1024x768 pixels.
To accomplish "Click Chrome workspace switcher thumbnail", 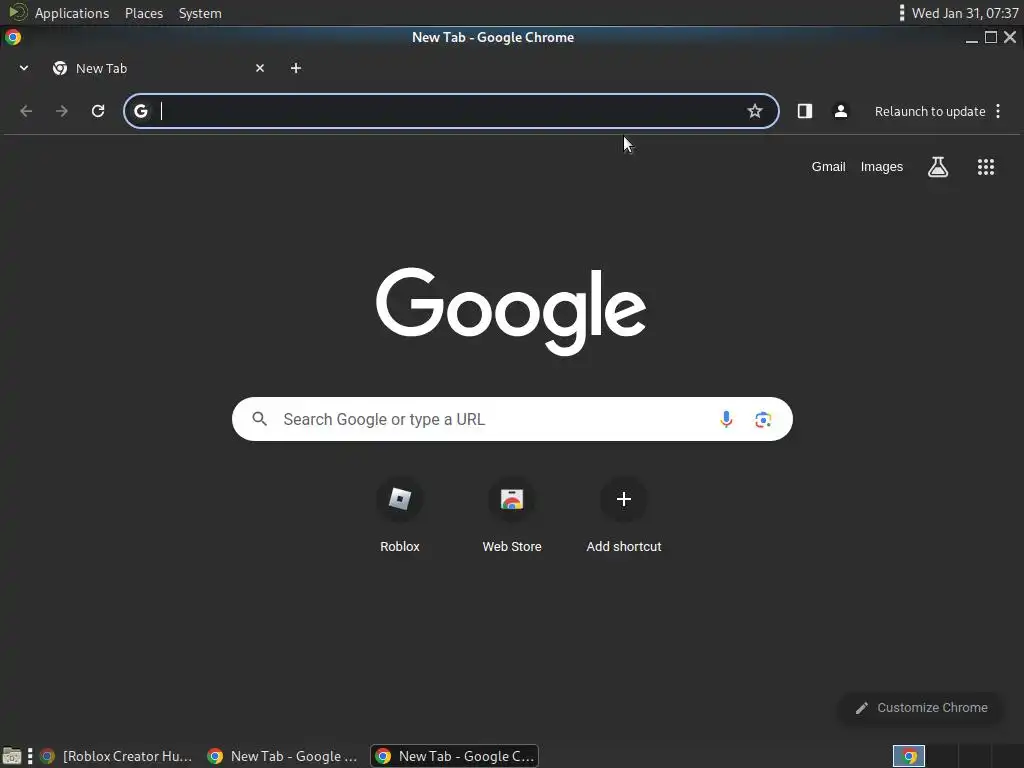I will click(909, 756).
